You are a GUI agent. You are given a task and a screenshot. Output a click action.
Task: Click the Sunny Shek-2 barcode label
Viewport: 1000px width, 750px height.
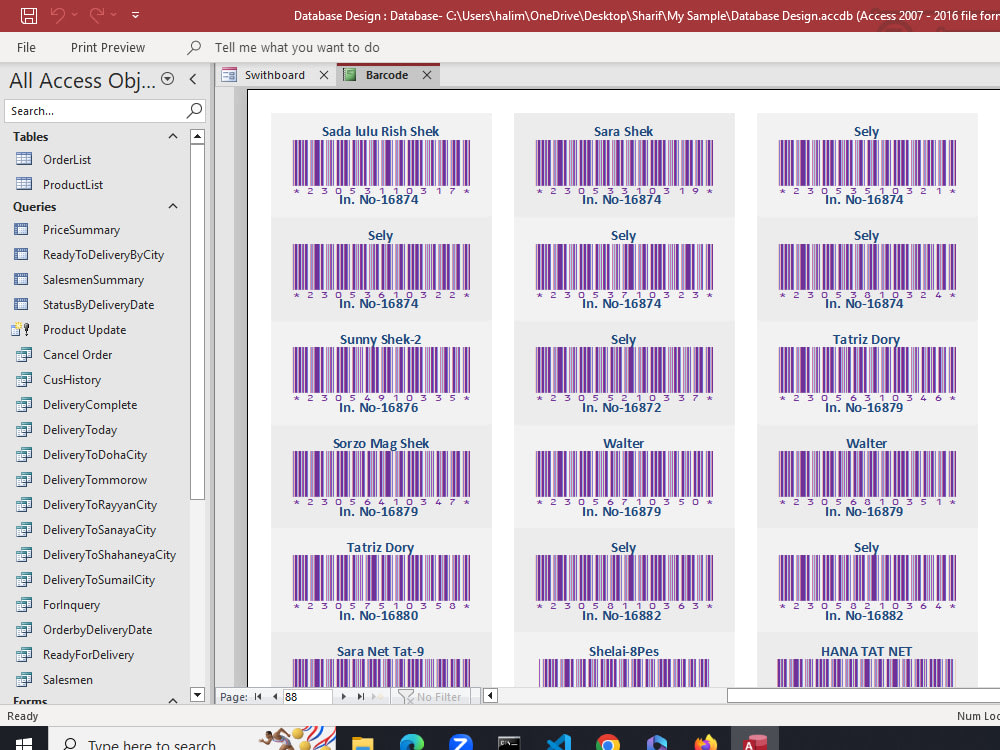point(380,339)
